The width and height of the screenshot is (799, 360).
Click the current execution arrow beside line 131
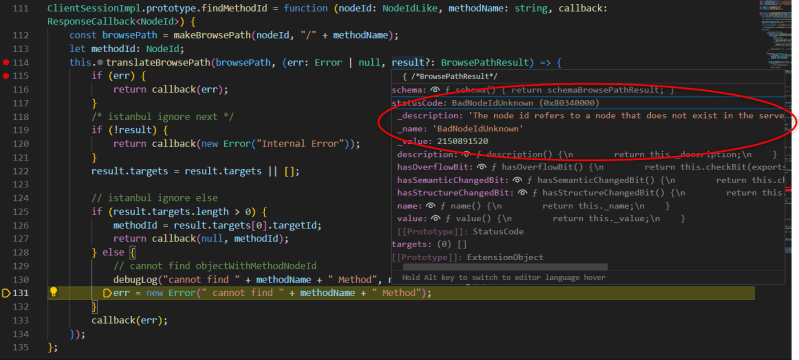pos(7,293)
